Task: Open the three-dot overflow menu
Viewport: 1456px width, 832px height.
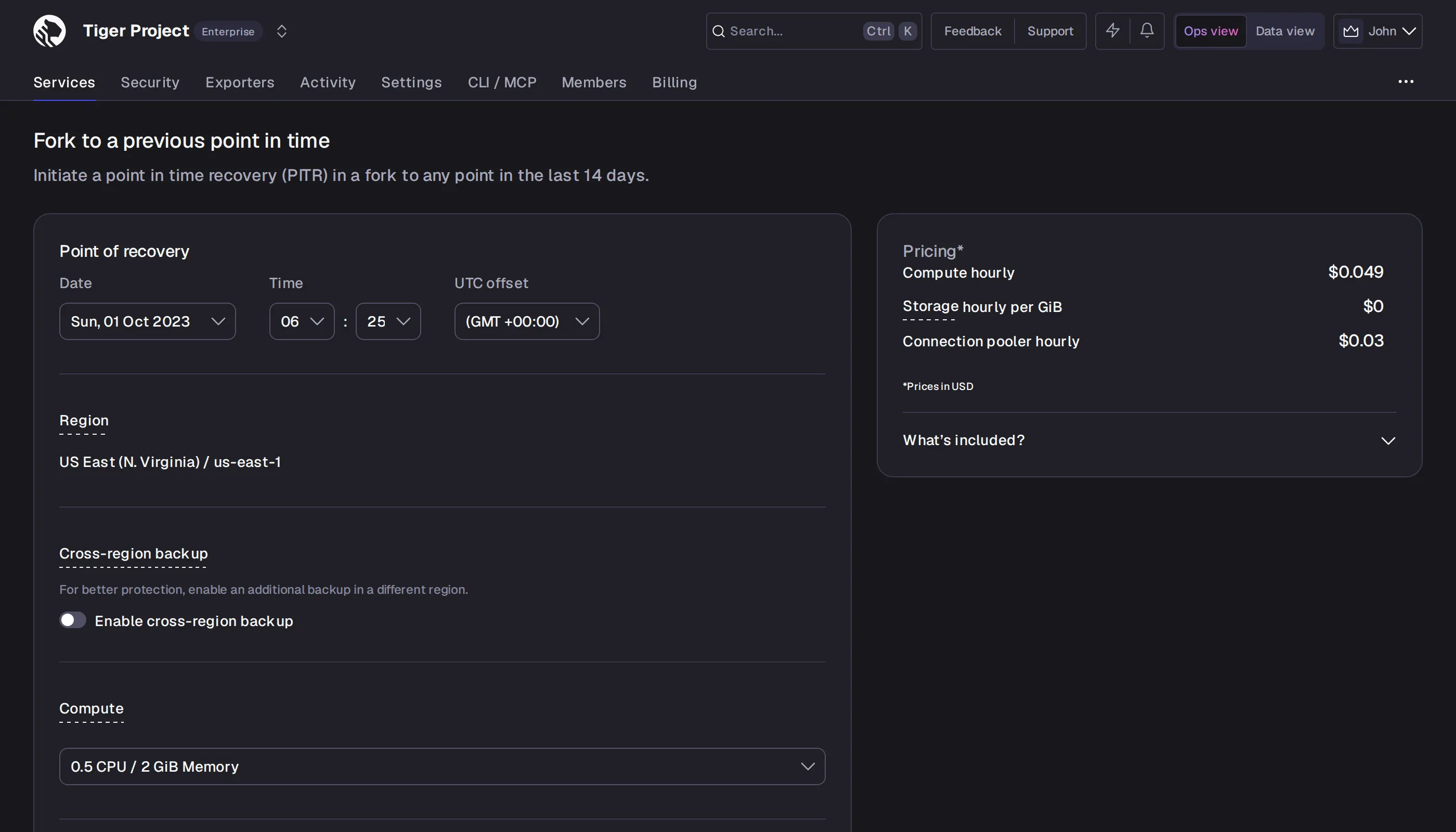Action: [1406, 82]
